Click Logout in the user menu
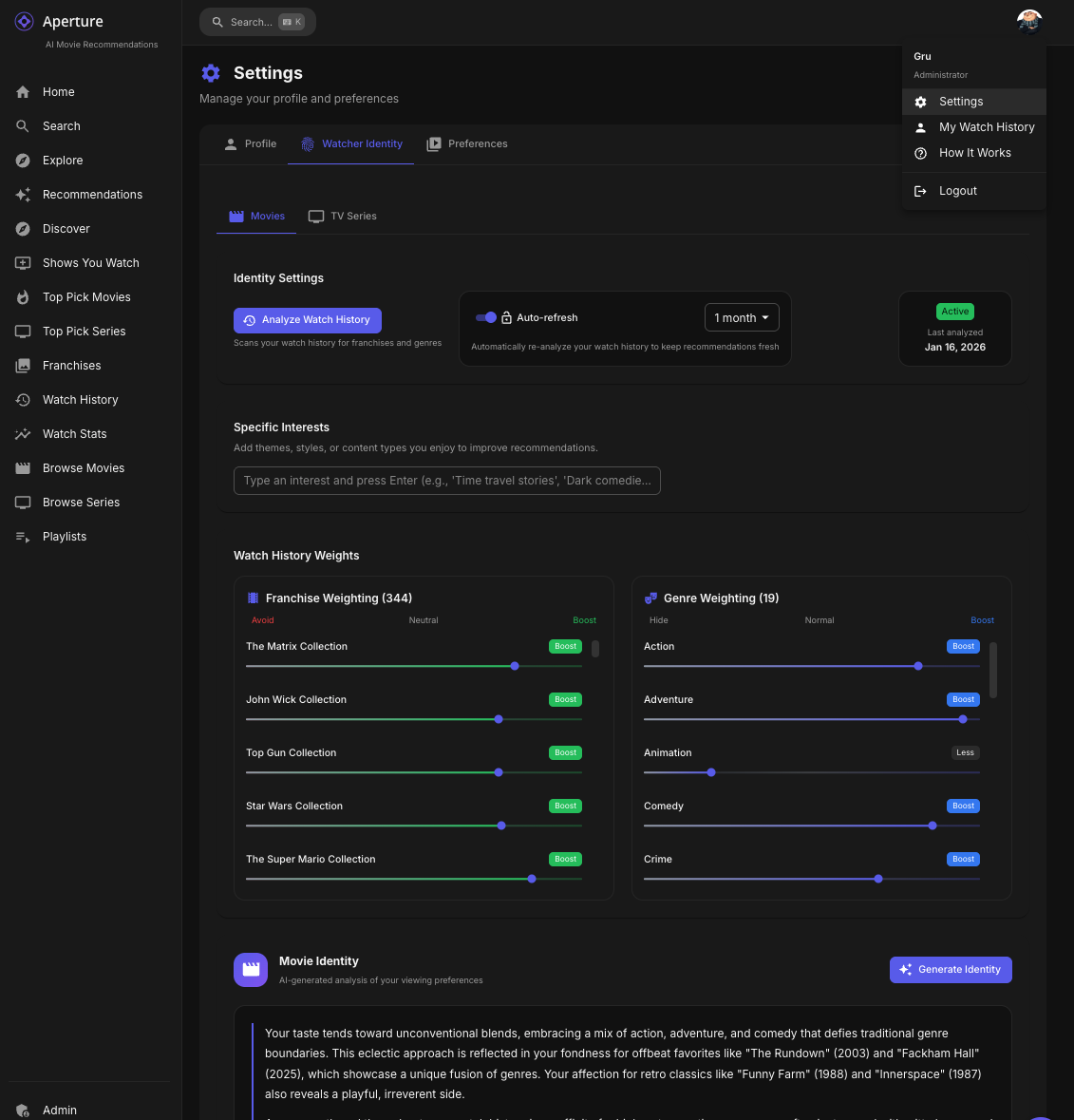This screenshot has height=1120, width=1074. pos(957,191)
